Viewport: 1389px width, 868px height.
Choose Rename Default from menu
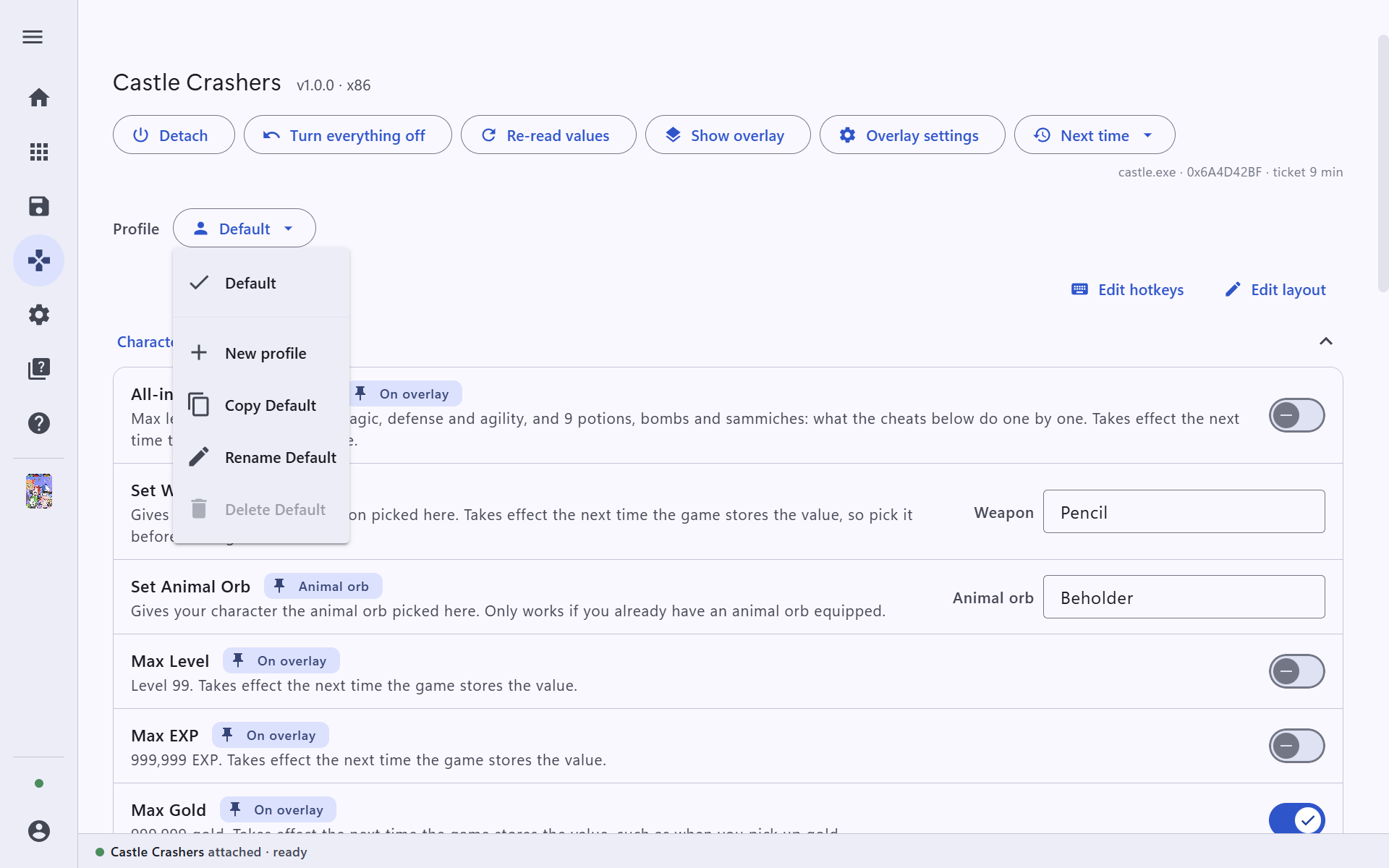coord(261,457)
